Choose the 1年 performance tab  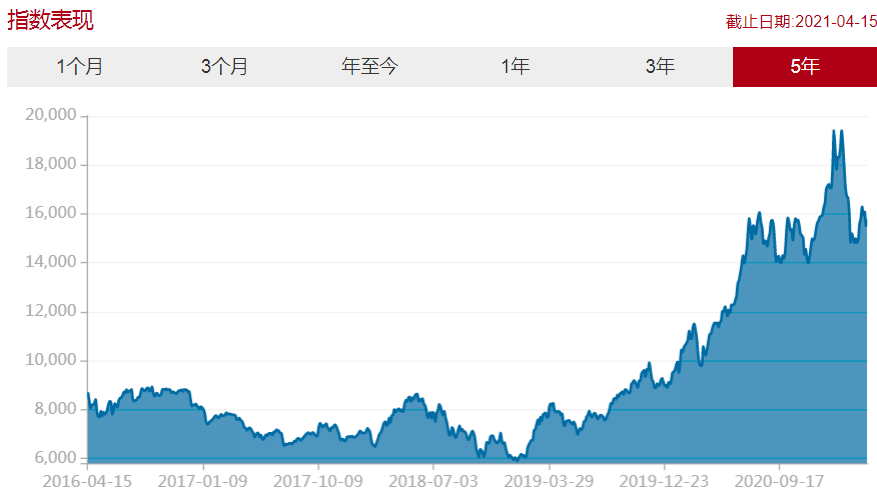515,67
